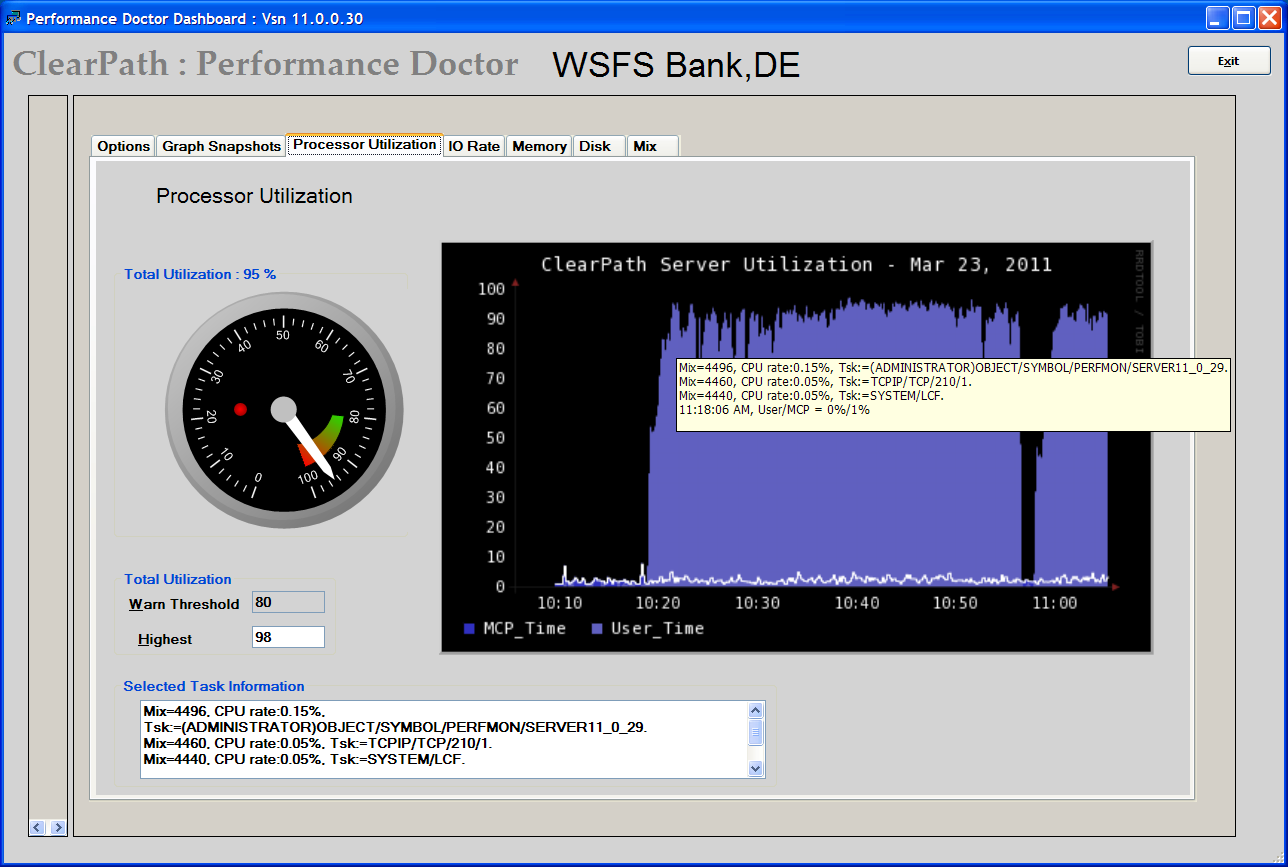Minimize the Performance Doctor Dashboard window
Viewport: 1288px width, 867px height.
pyautogui.click(x=1219, y=17)
